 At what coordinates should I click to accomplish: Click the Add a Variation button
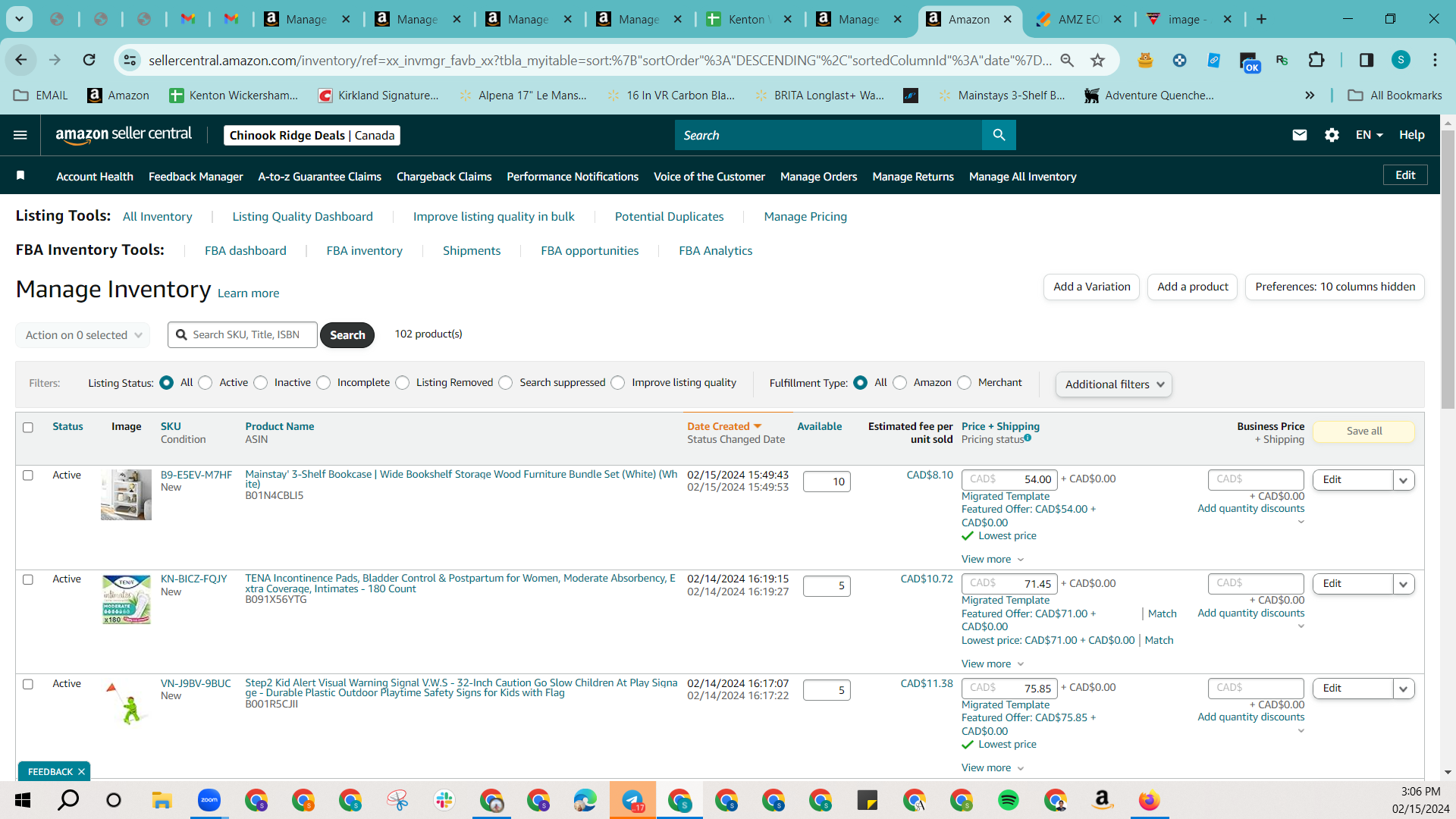point(1091,287)
